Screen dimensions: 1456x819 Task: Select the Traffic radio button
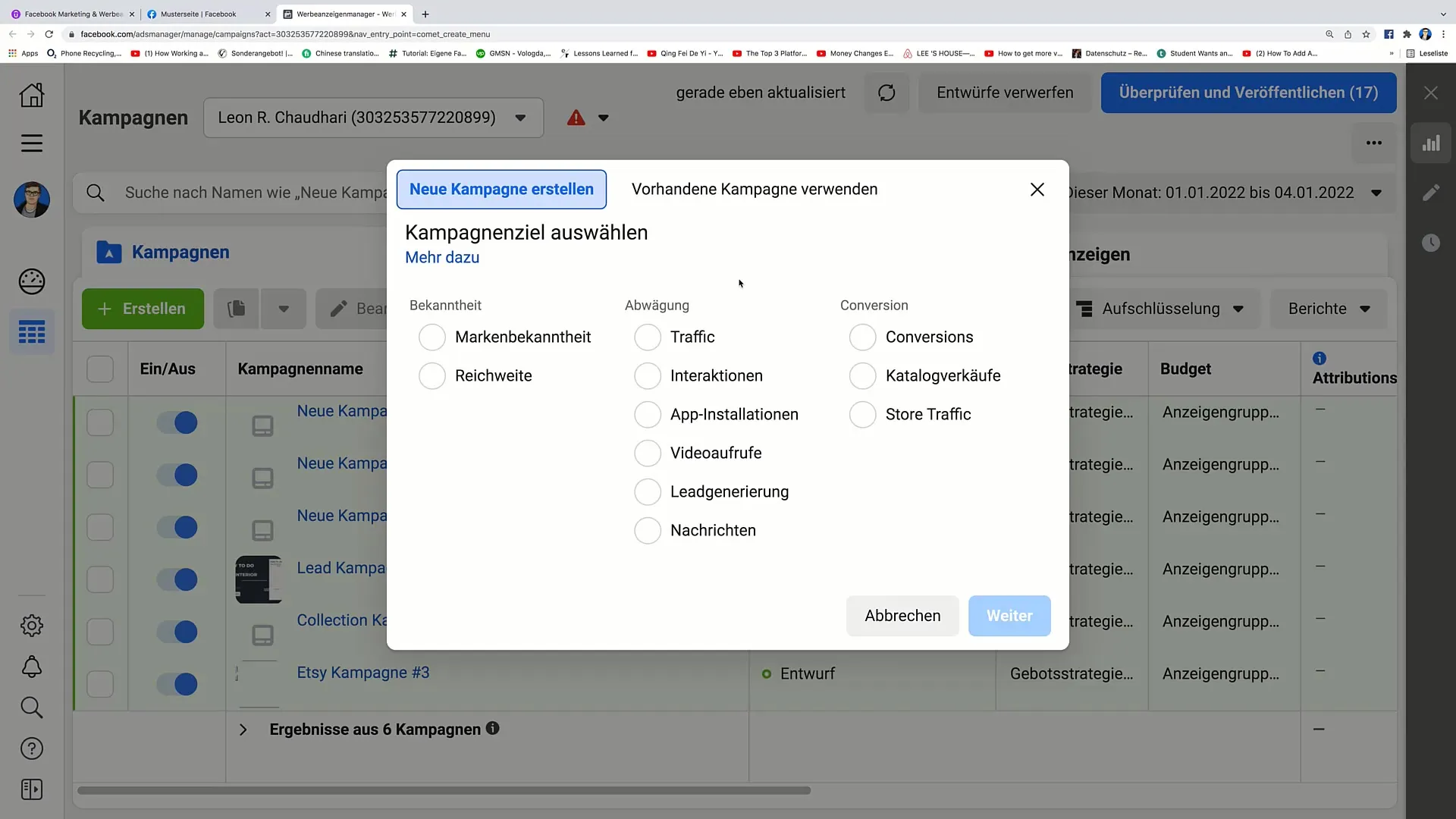click(x=648, y=337)
